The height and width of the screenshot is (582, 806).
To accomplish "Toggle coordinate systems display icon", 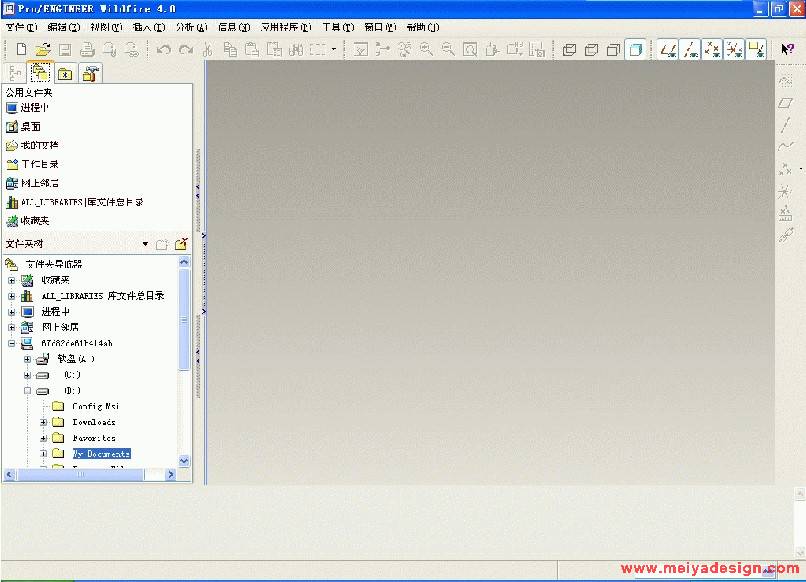I will coord(735,50).
